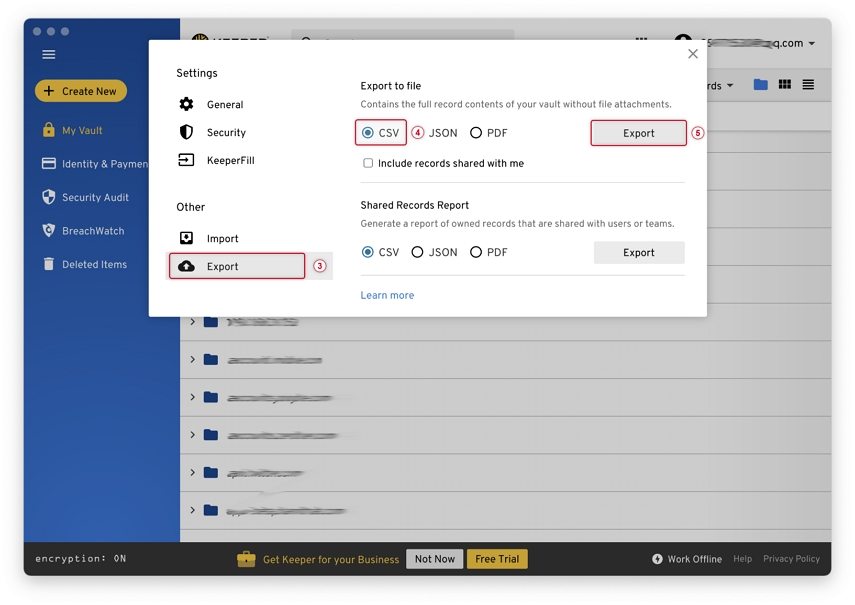Open the Import section

(222, 239)
